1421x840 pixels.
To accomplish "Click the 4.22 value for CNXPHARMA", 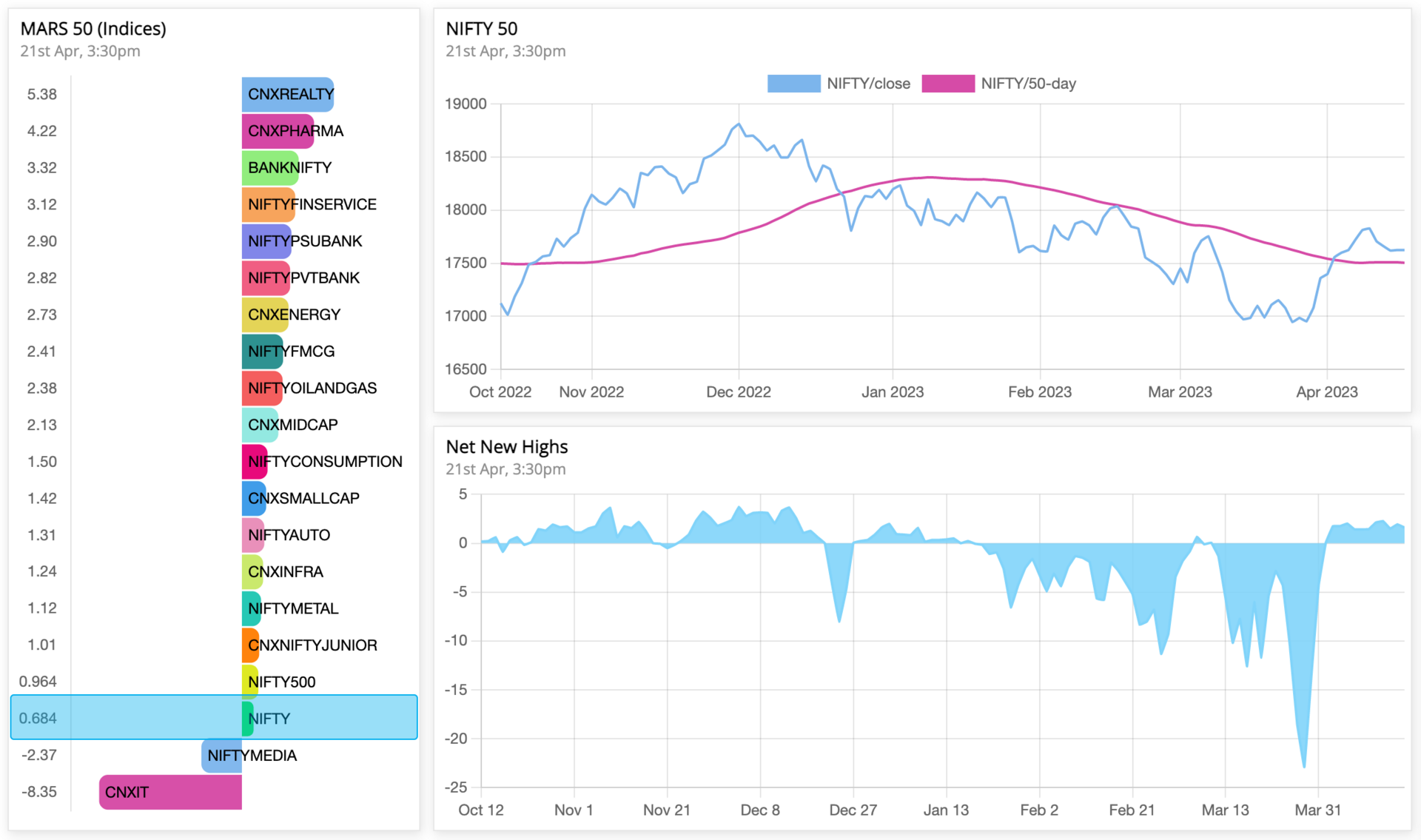I will click(x=42, y=131).
